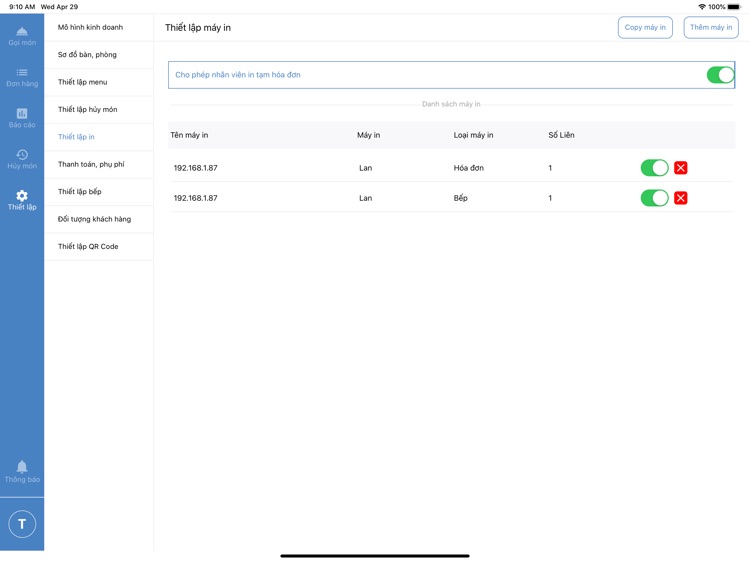Click the Thiết lập máy in title
The width and height of the screenshot is (750, 562).
198,28
